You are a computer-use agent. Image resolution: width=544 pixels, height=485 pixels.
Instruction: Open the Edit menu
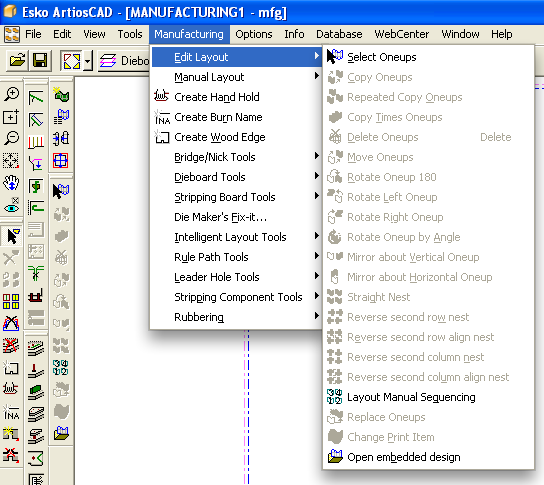62,34
